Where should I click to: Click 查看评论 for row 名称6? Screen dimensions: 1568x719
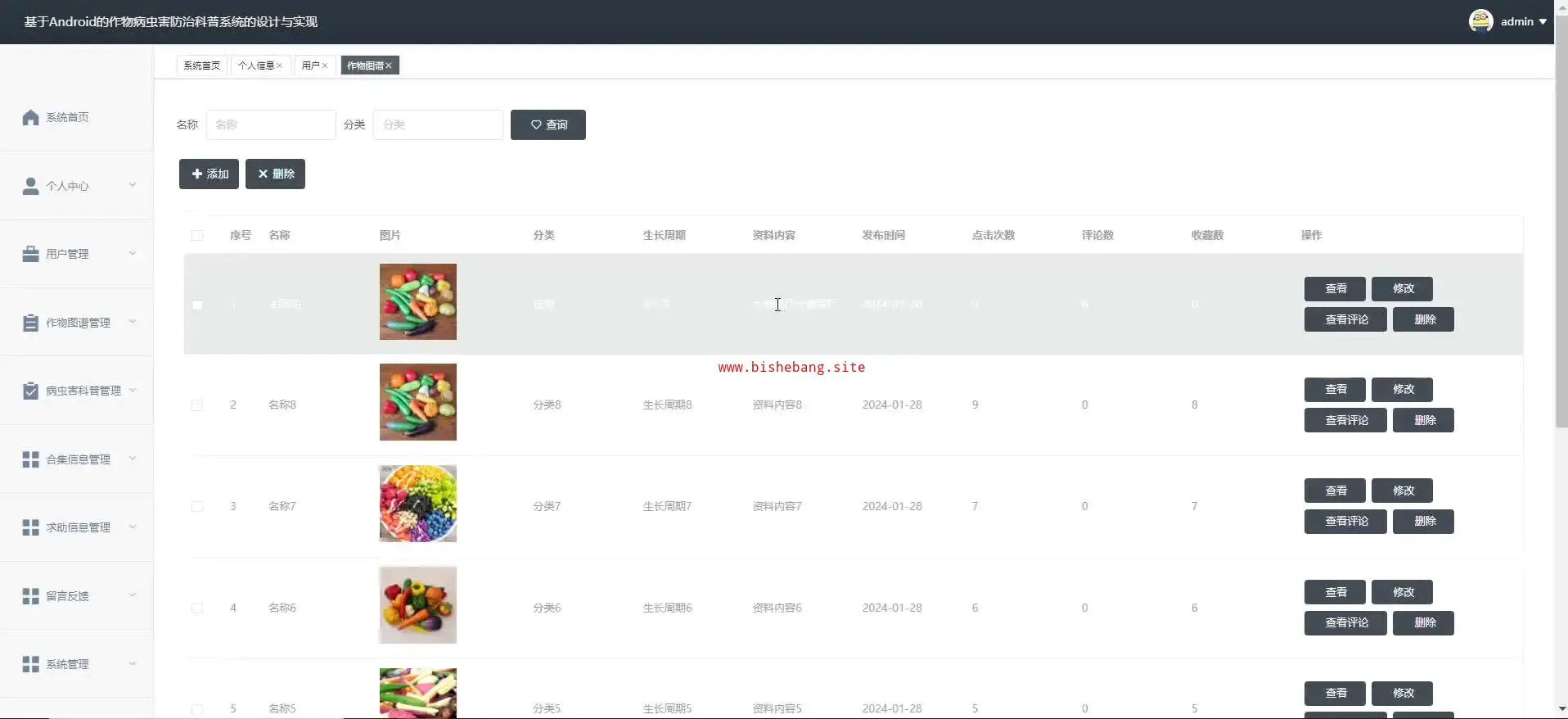(x=1345, y=622)
